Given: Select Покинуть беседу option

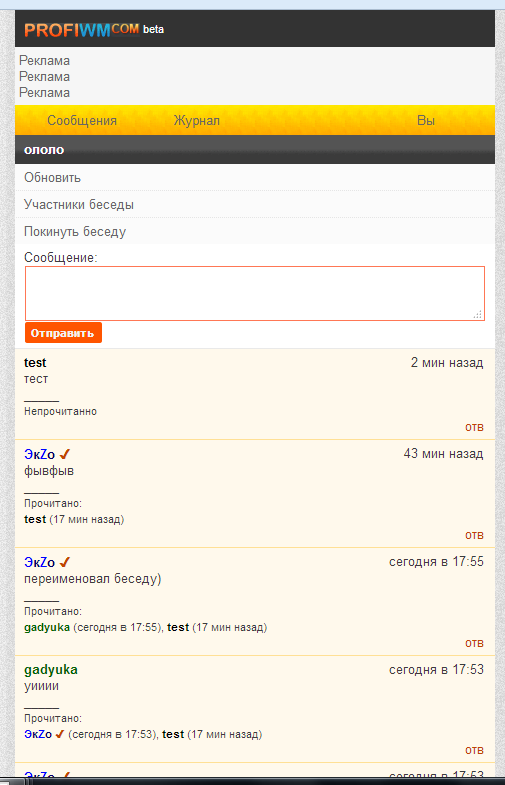Looking at the screenshot, I should [x=75, y=232].
